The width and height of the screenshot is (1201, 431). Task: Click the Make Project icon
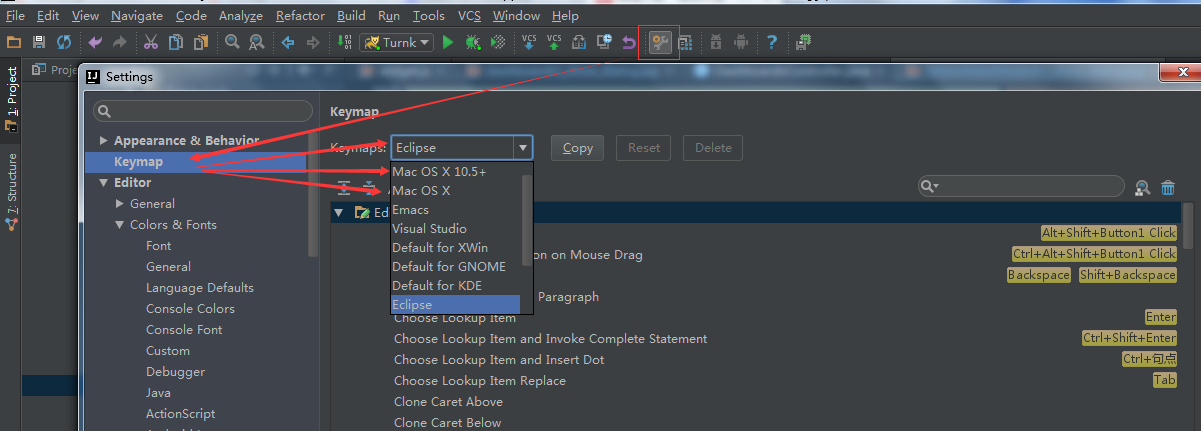point(344,42)
